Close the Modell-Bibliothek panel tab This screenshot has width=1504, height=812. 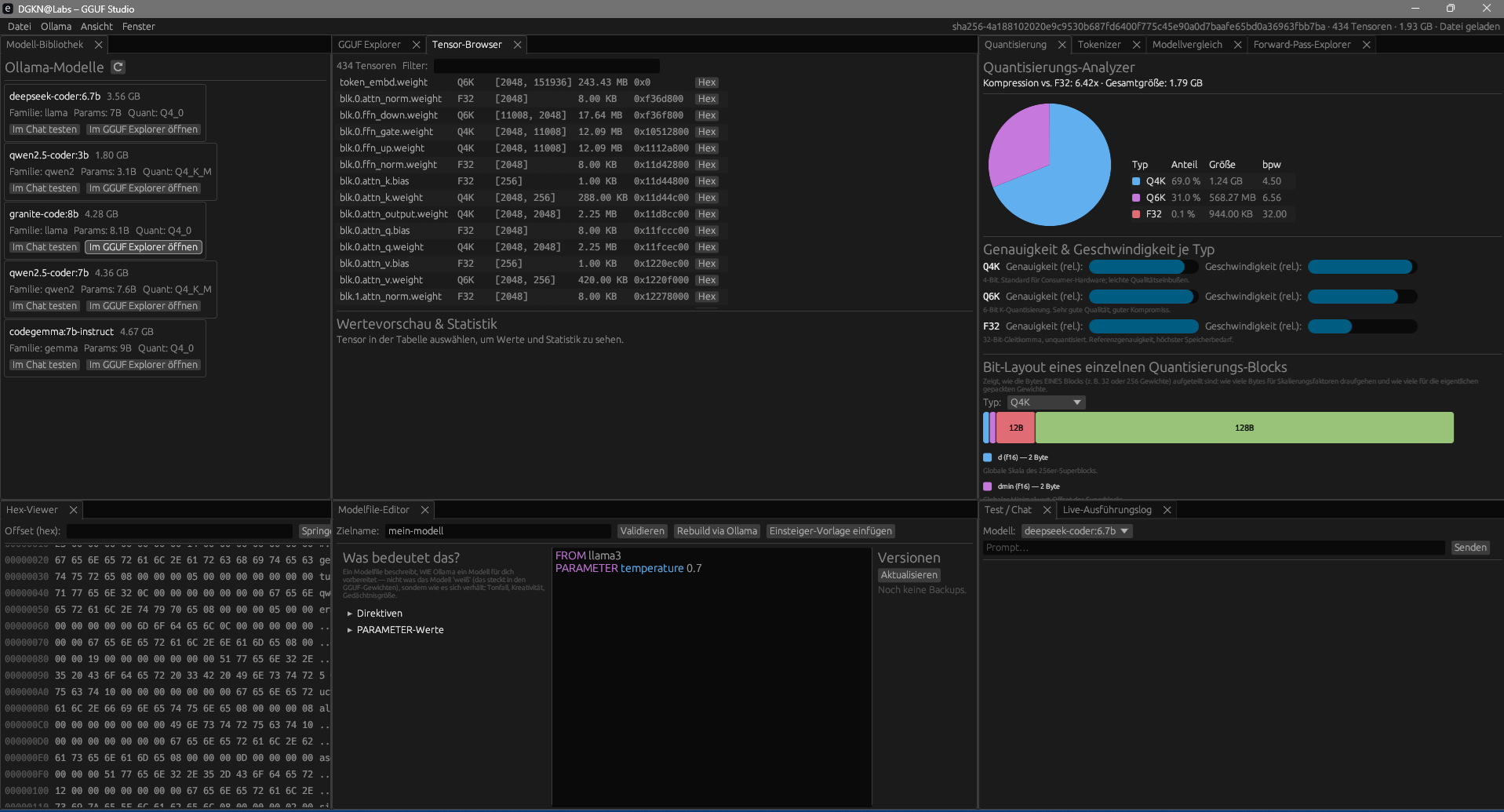pyautogui.click(x=98, y=45)
